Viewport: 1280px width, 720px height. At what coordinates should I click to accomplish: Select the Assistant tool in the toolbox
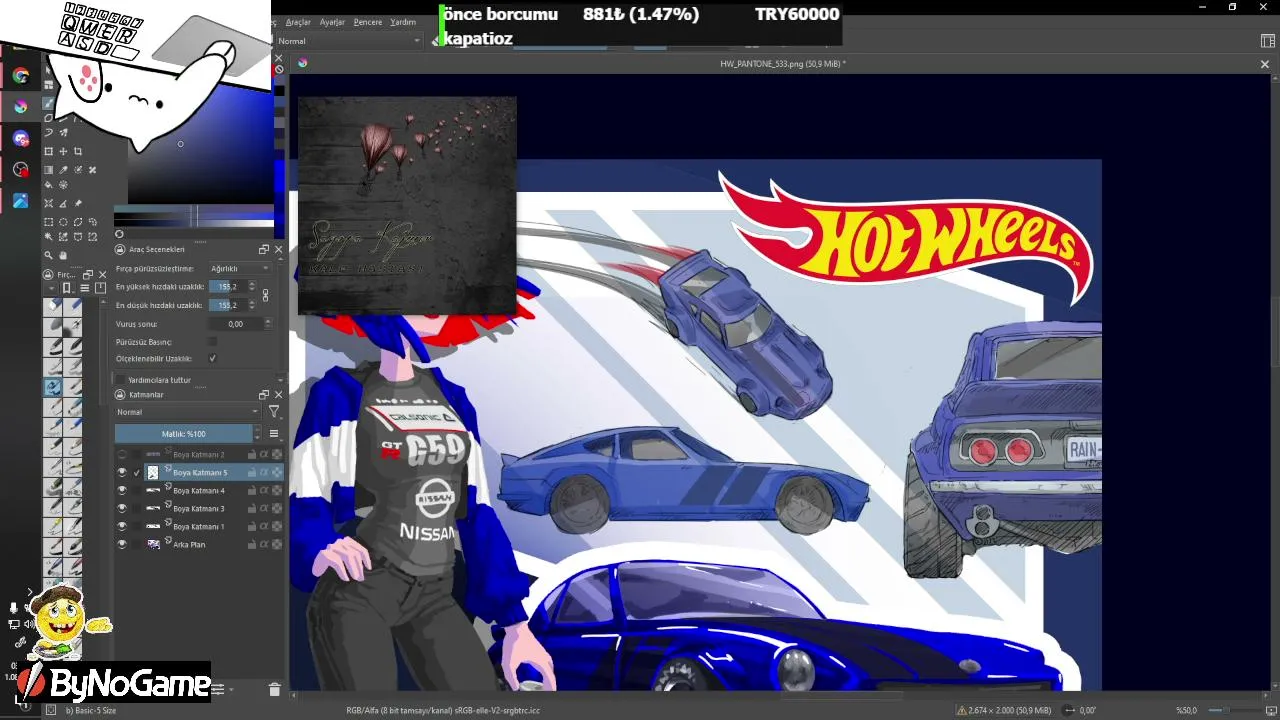(48, 203)
